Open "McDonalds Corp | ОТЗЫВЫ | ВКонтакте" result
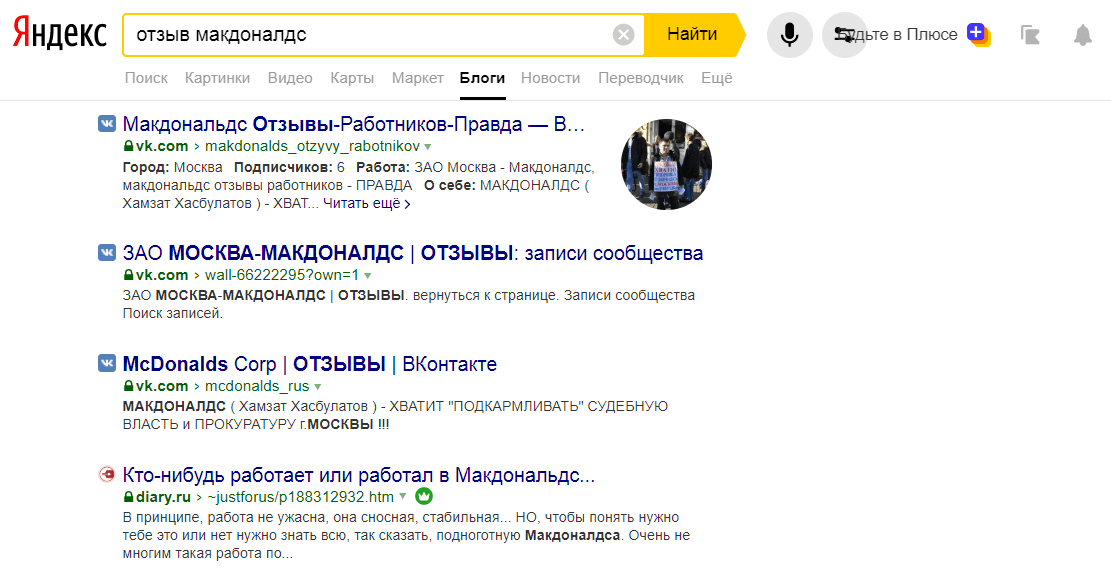This screenshot has height=574, width=1111. pos(310,364)
